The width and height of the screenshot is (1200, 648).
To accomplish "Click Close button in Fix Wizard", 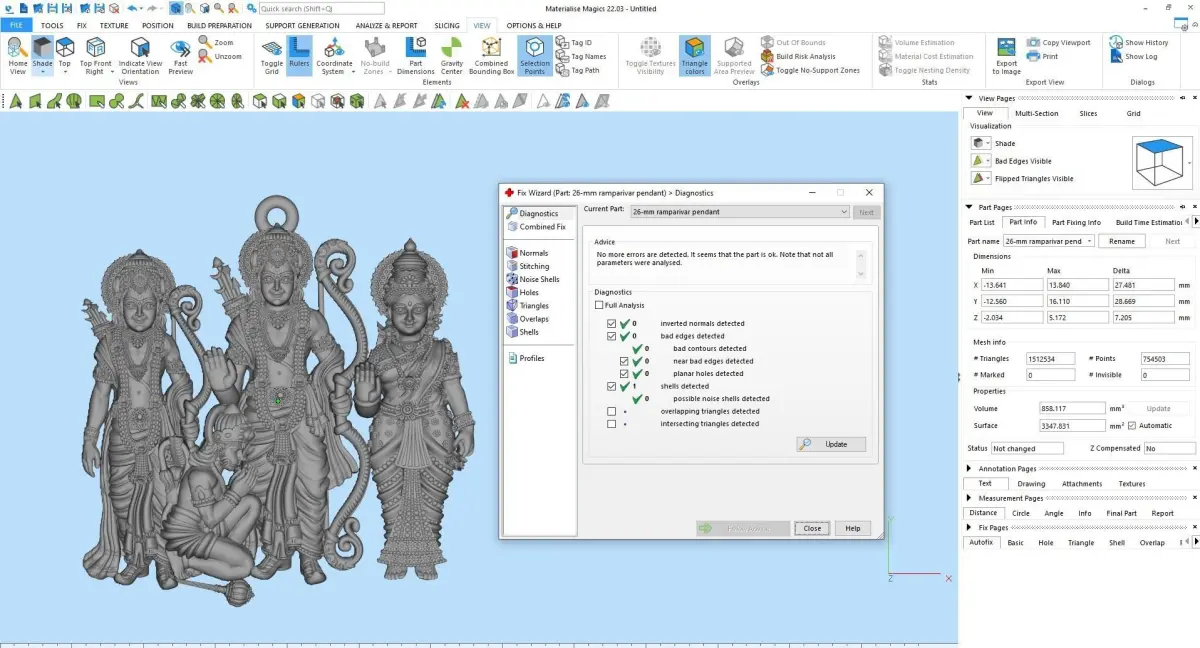I will click(x=812, y=528).
